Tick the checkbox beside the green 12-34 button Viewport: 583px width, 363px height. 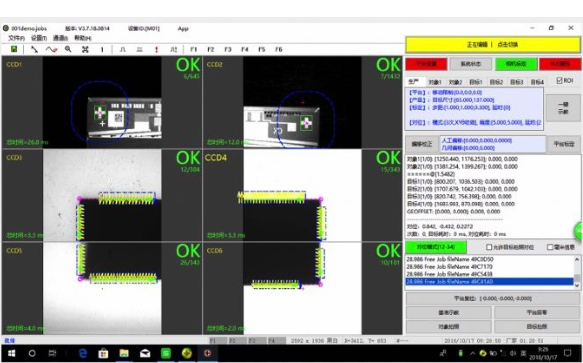pos(489,247)
